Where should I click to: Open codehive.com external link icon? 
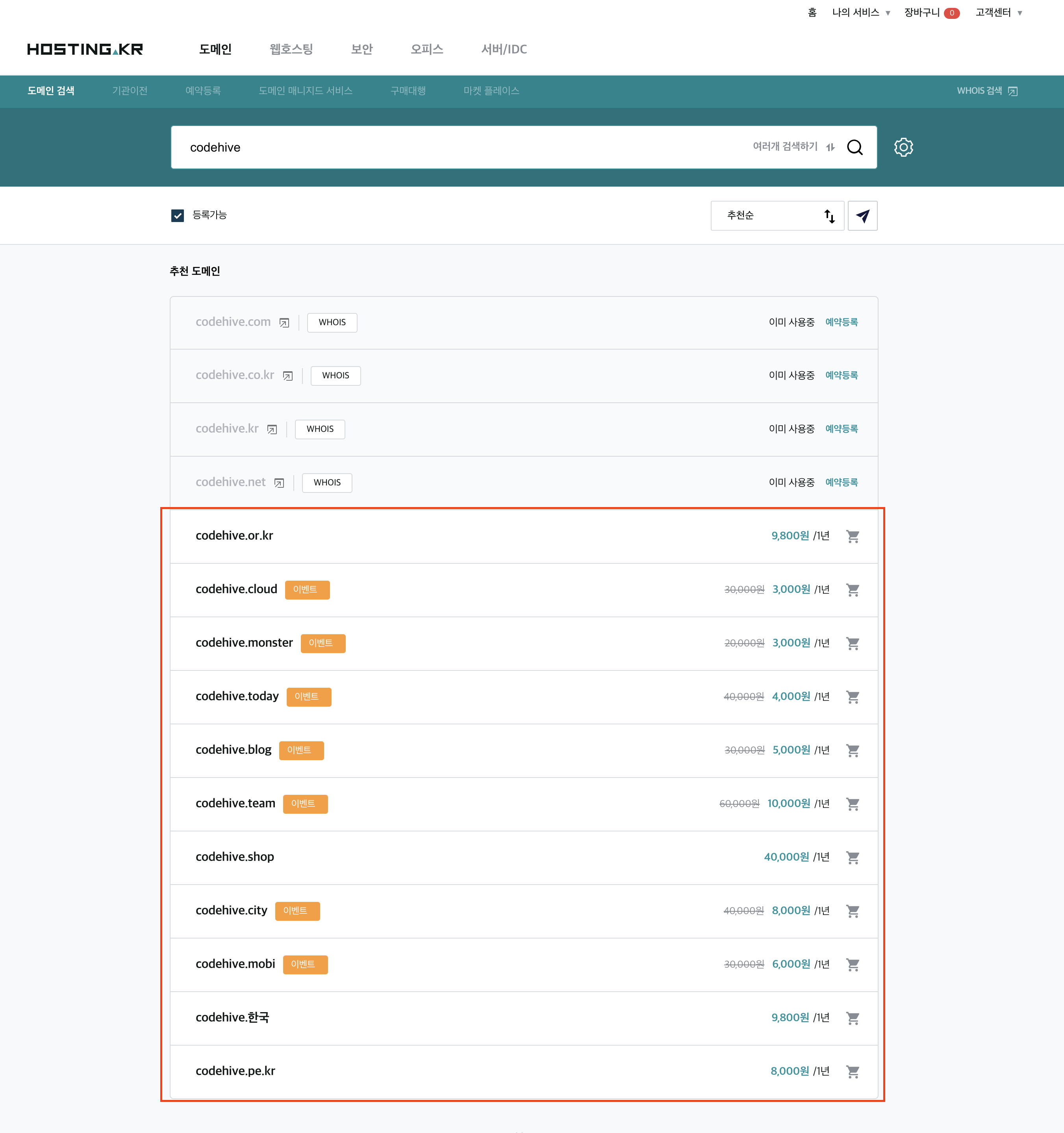[x=284, y=323]
